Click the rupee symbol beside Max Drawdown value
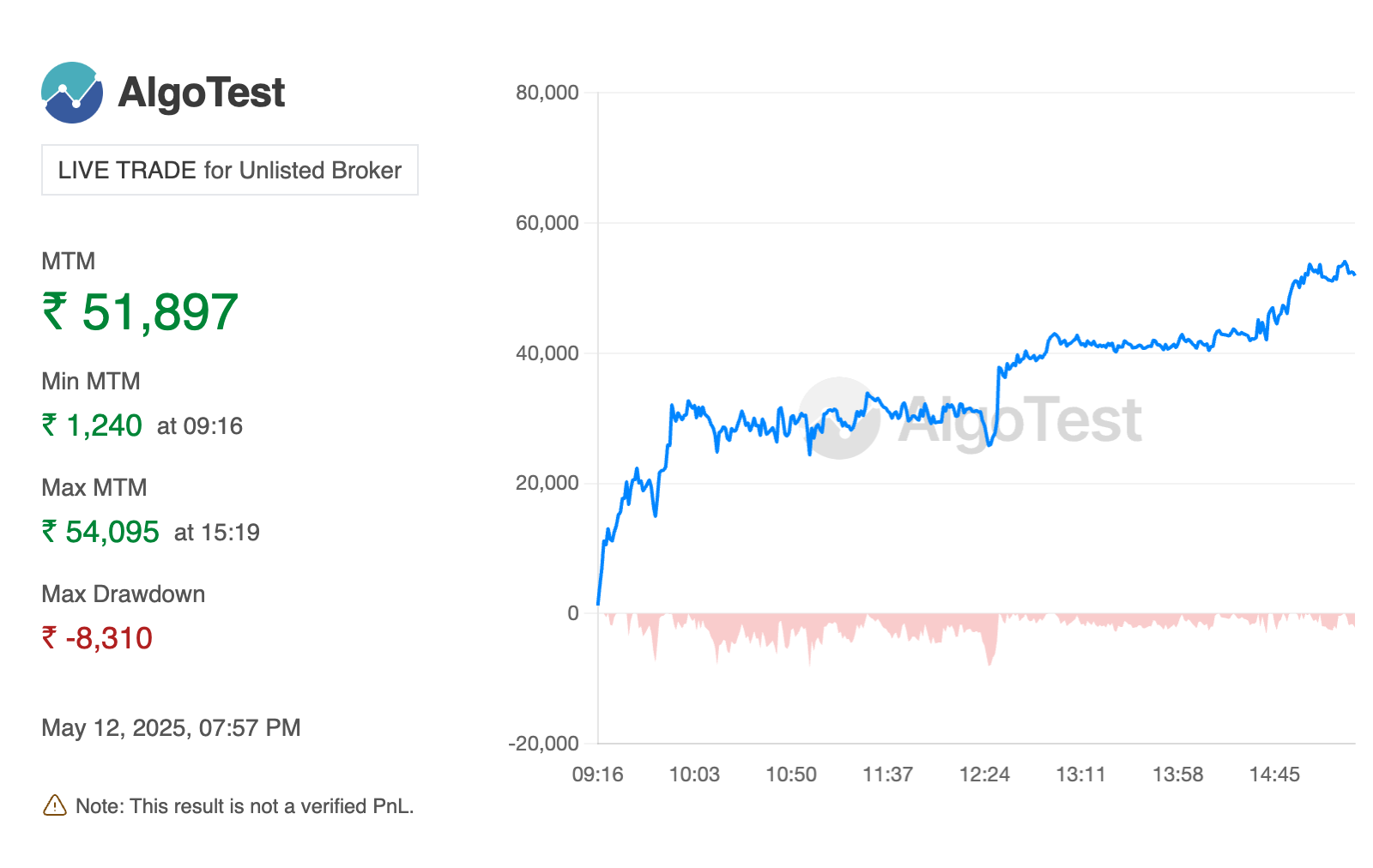 point(50,637)
